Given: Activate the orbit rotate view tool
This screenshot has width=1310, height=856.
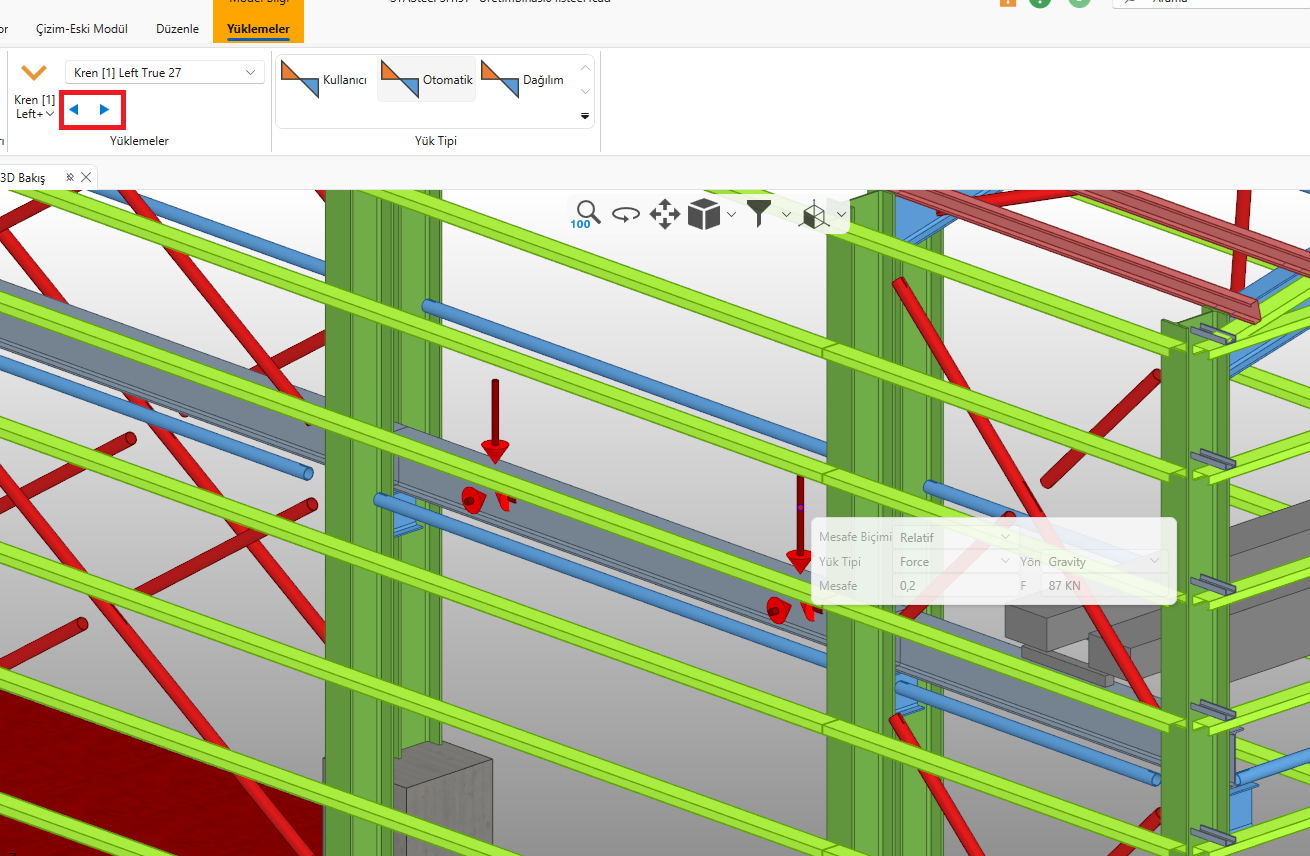Looking at the screenshot, I should pyautogui.click(x=626, y=214).
